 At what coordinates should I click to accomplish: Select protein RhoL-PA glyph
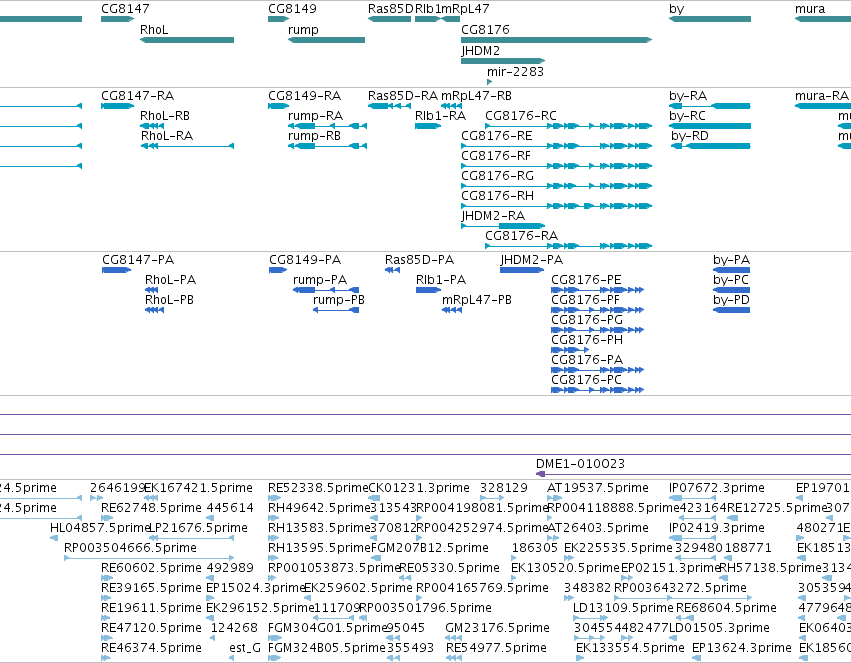[x=151, y=290]
